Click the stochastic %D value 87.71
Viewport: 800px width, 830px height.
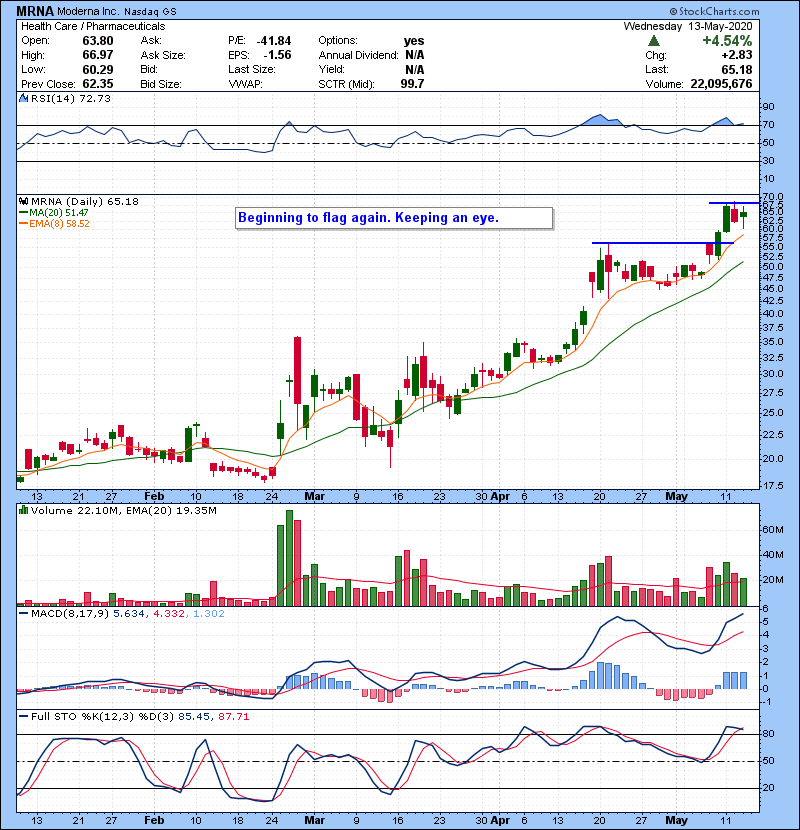point(233,717)
